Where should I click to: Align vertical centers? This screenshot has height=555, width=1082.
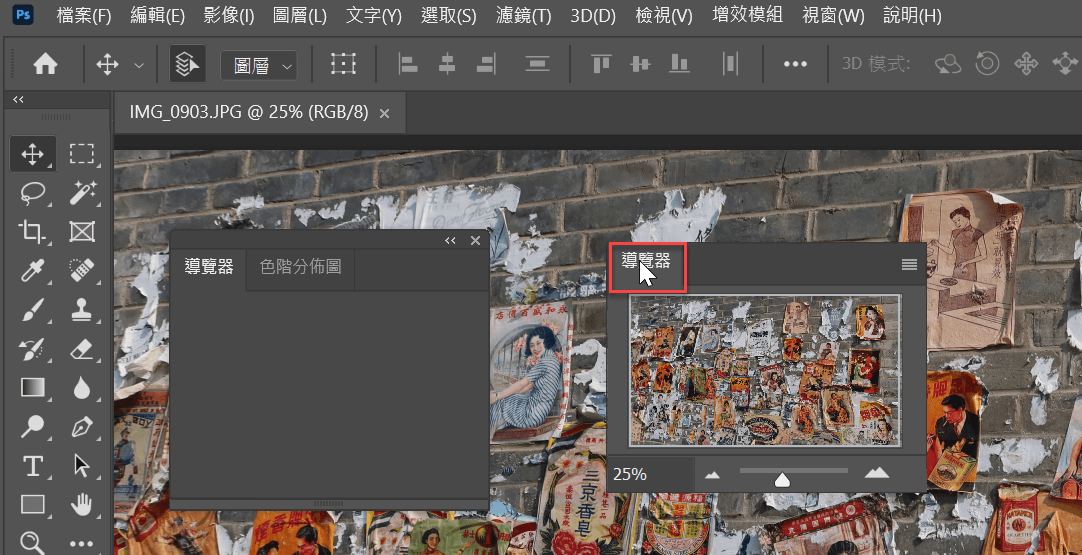click(x=641, y=64)
